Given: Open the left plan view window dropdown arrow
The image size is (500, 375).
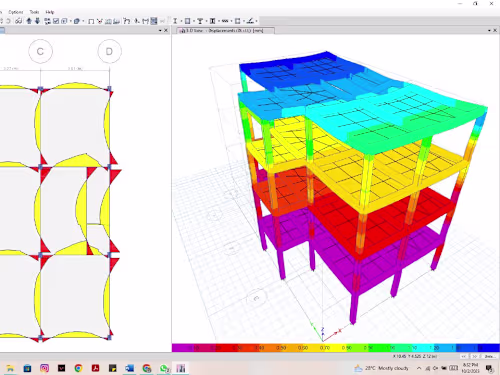Looking at the screenshot, I should pos(160,30).
